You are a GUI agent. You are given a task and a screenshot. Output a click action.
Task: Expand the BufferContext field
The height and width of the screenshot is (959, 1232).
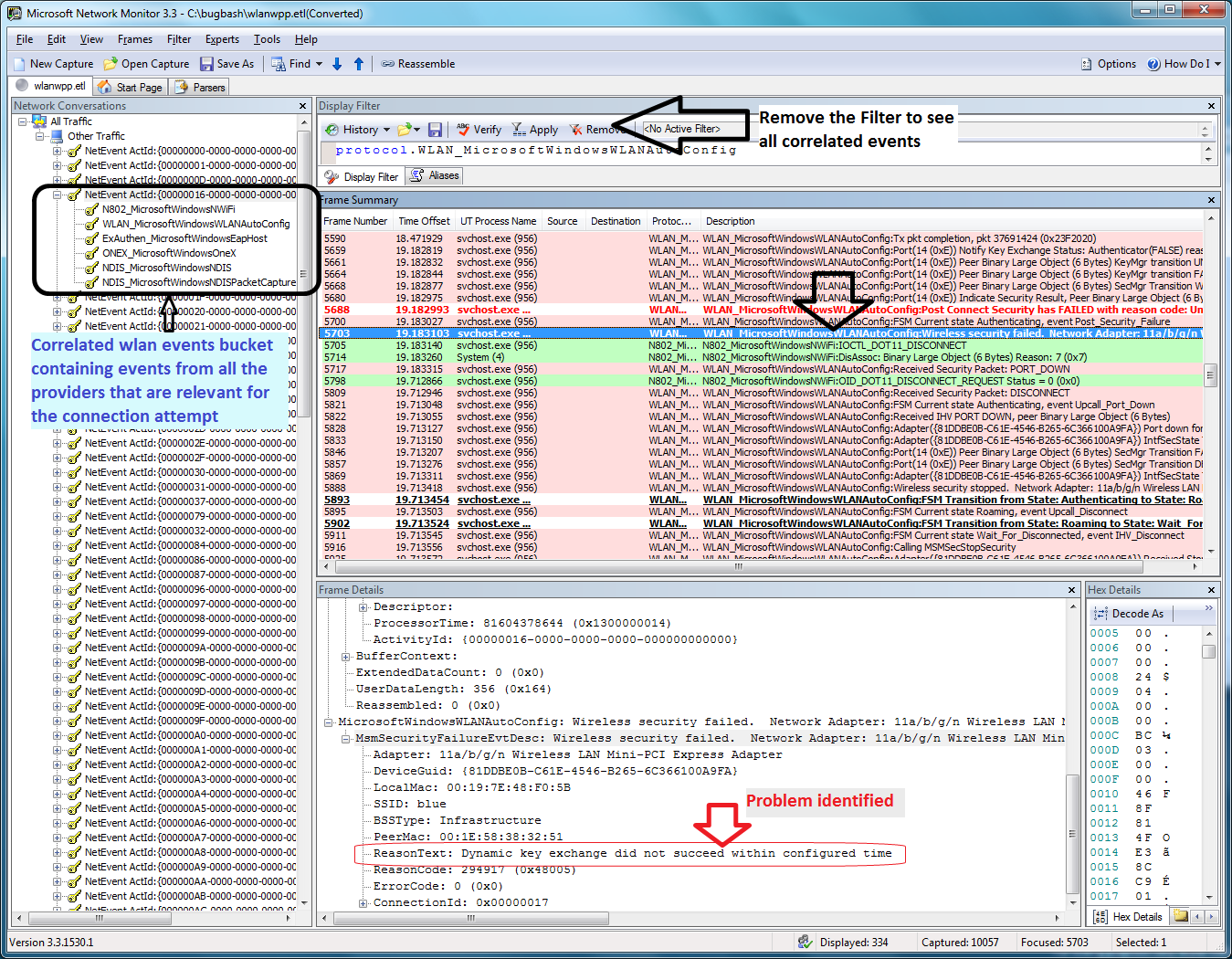[346, 656]
